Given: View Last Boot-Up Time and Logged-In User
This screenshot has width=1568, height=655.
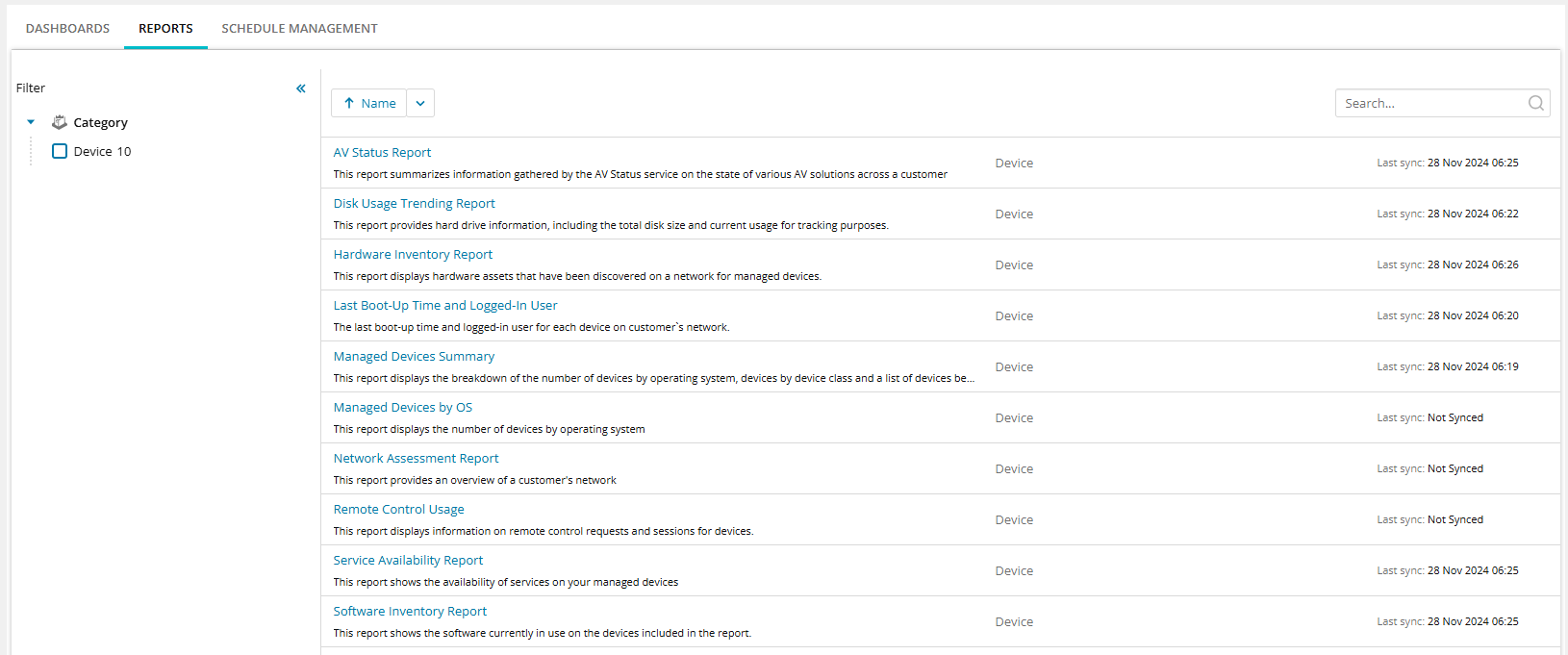Looking at the screenshot, I should click(x=444, y=305).
